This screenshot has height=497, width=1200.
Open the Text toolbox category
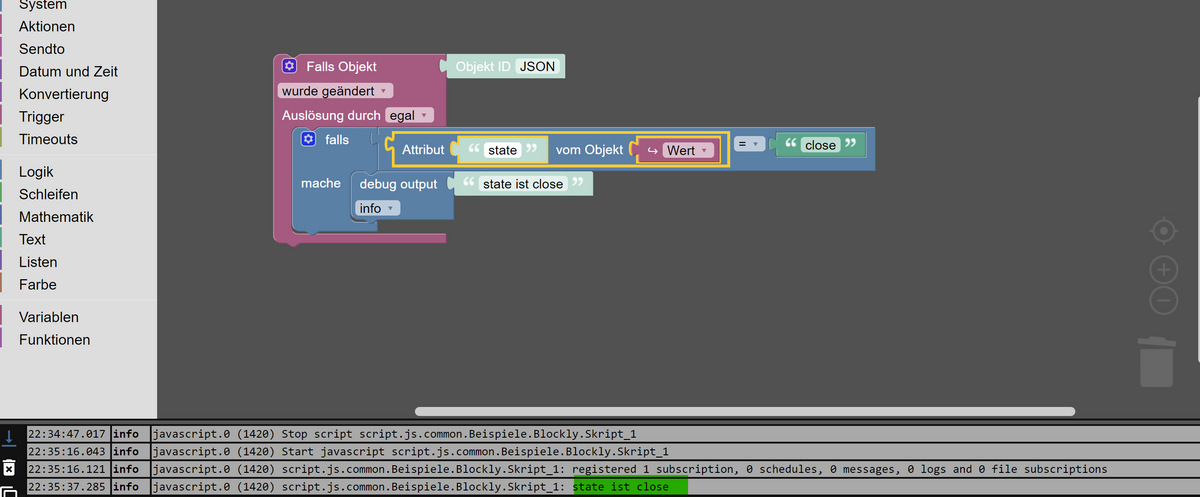(x=32, y=239)
